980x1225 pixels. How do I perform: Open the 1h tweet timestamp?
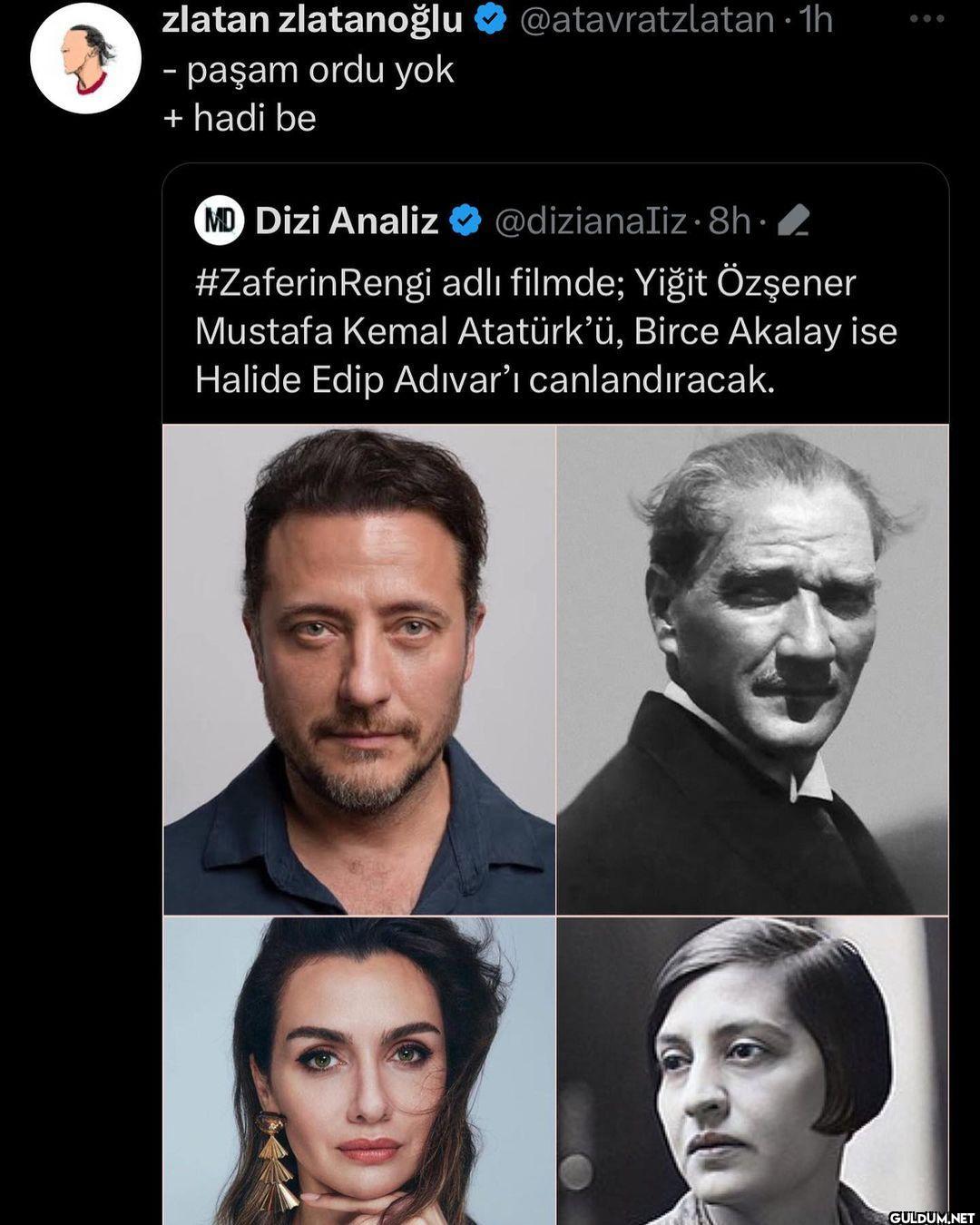click(x=816, y=19)
